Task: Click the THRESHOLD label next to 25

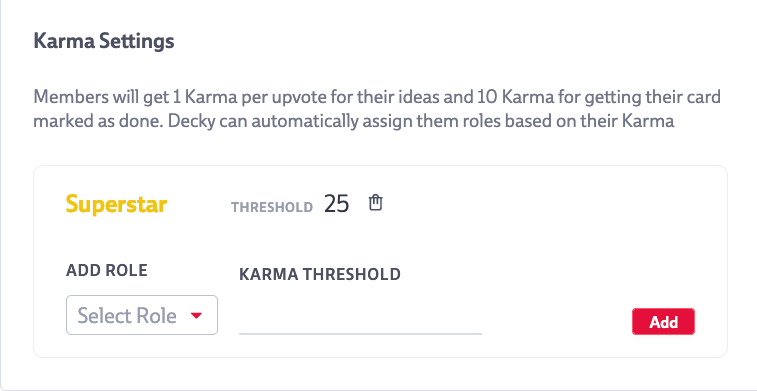Action: [272, 208]
